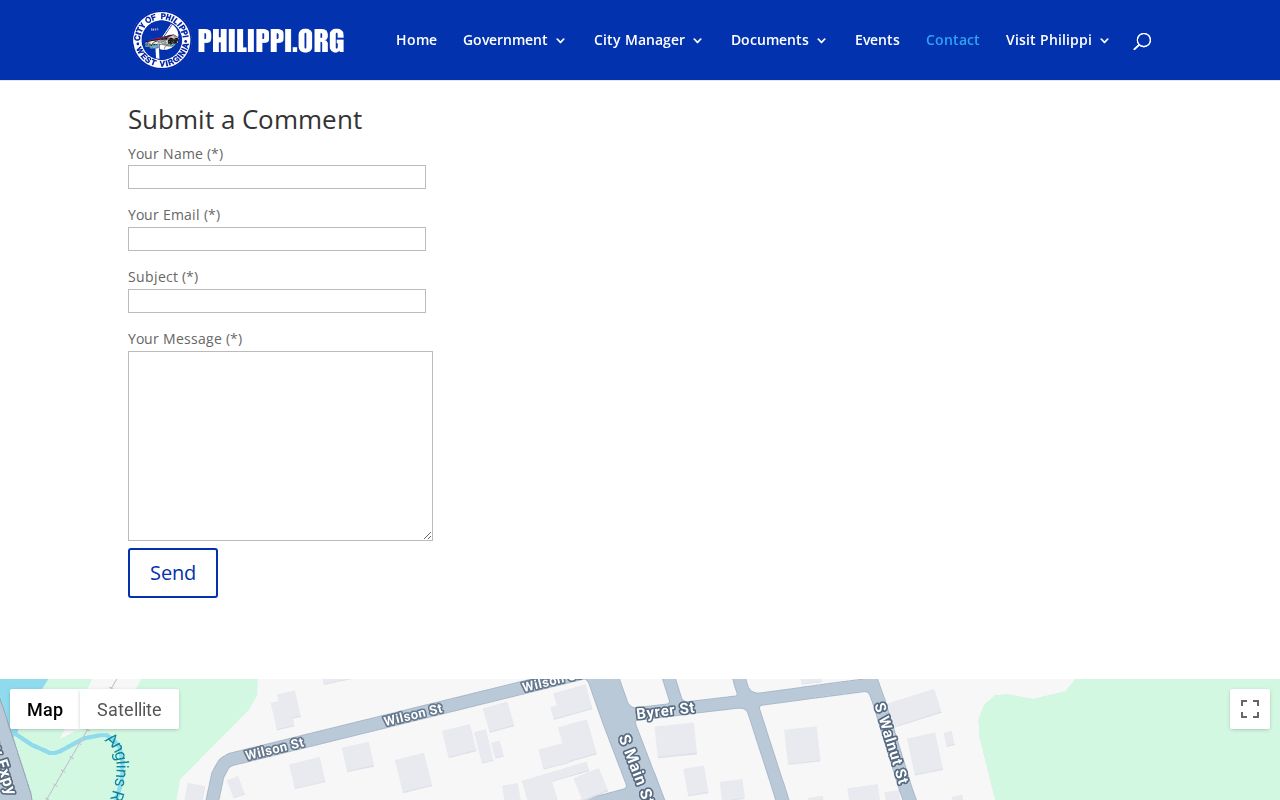This screenshot has width=1280, height=800.
Task: Go to the Home page
Action: point(416,40)
